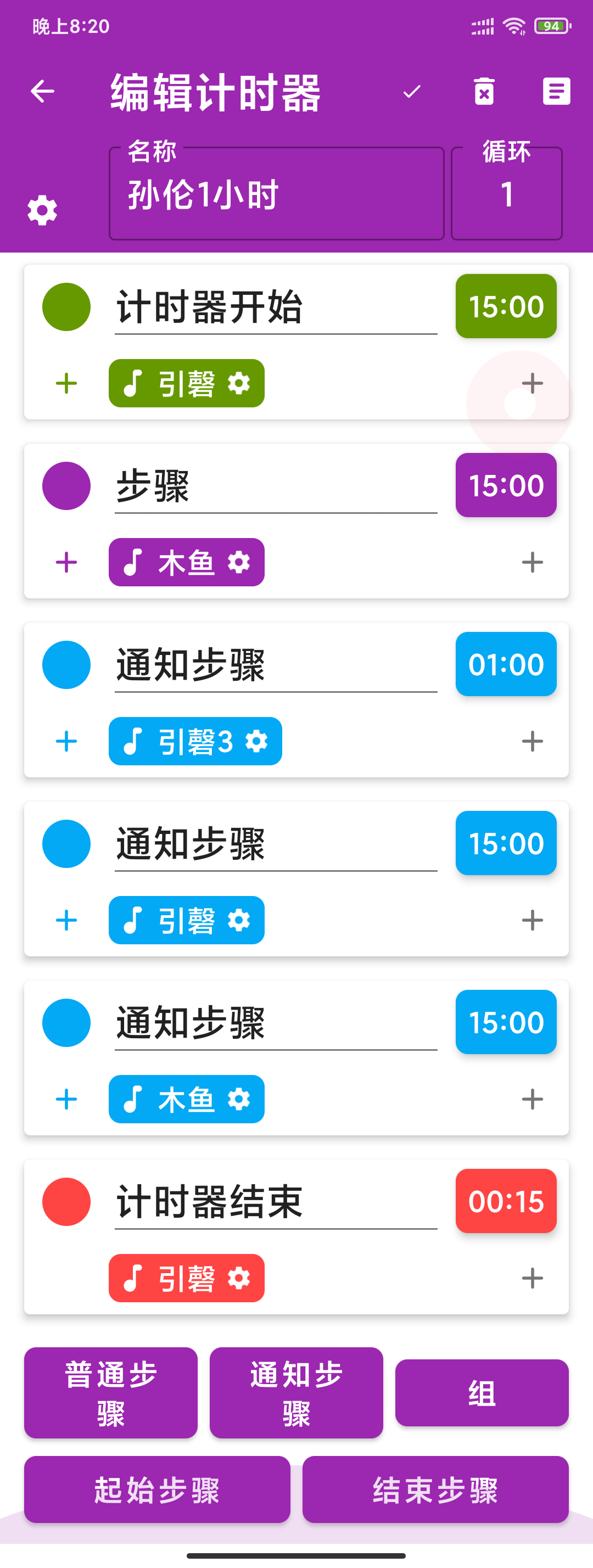The width and height of the screenshot is (593, 1568).
Task: Change the 00:15 duration for 计时器结束
Action: pos(506,1201)
